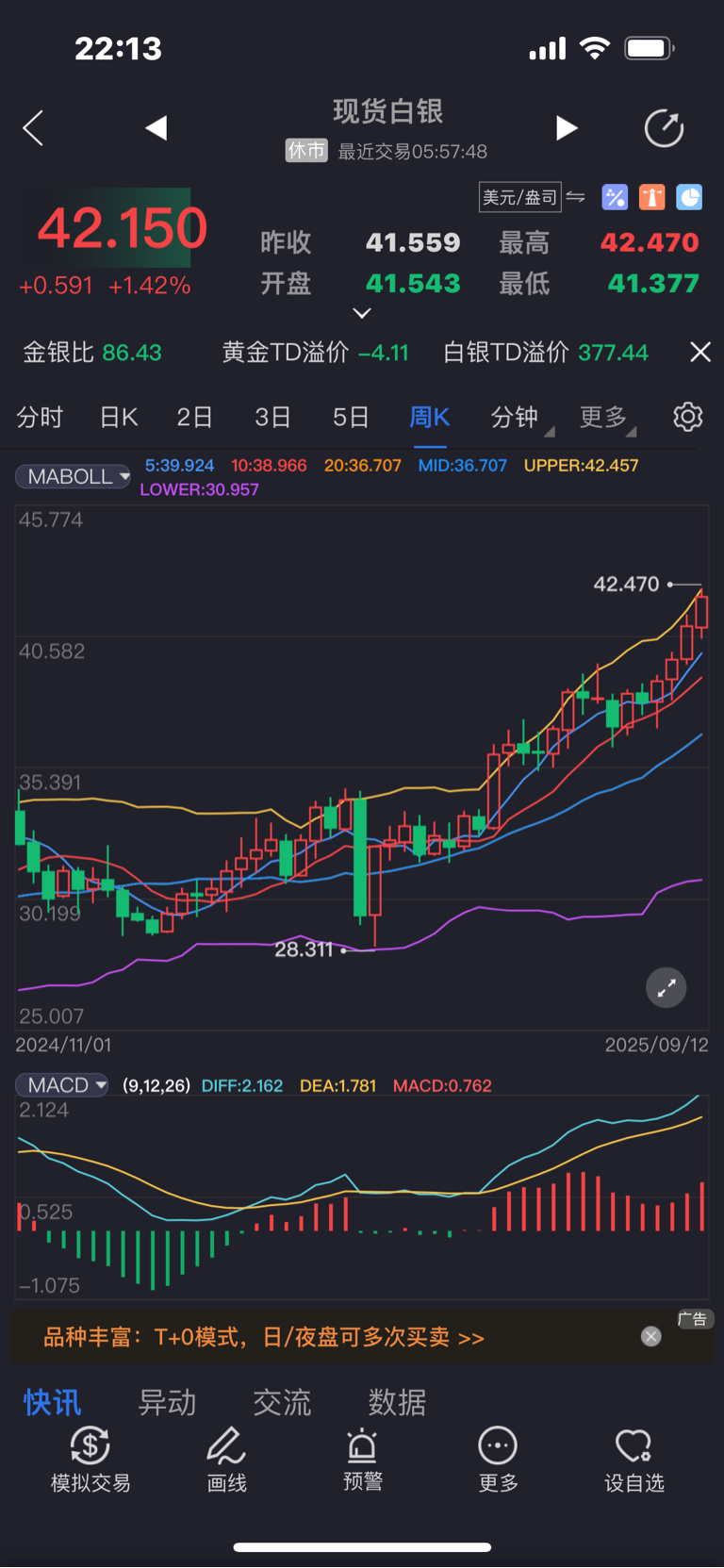Open 更多 in bottom toolbar
724x1568 pixels.
[498, 1461]
